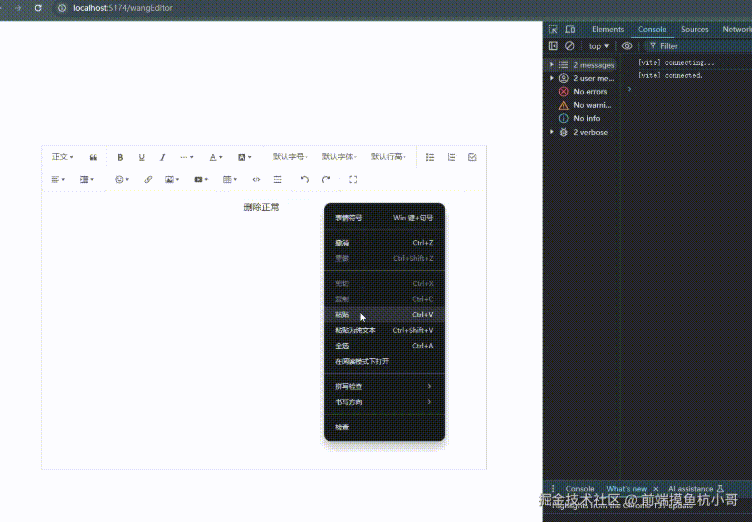
Task: Choose paste Ctrl+V in the context menu
Action: (x=384, y=315)
